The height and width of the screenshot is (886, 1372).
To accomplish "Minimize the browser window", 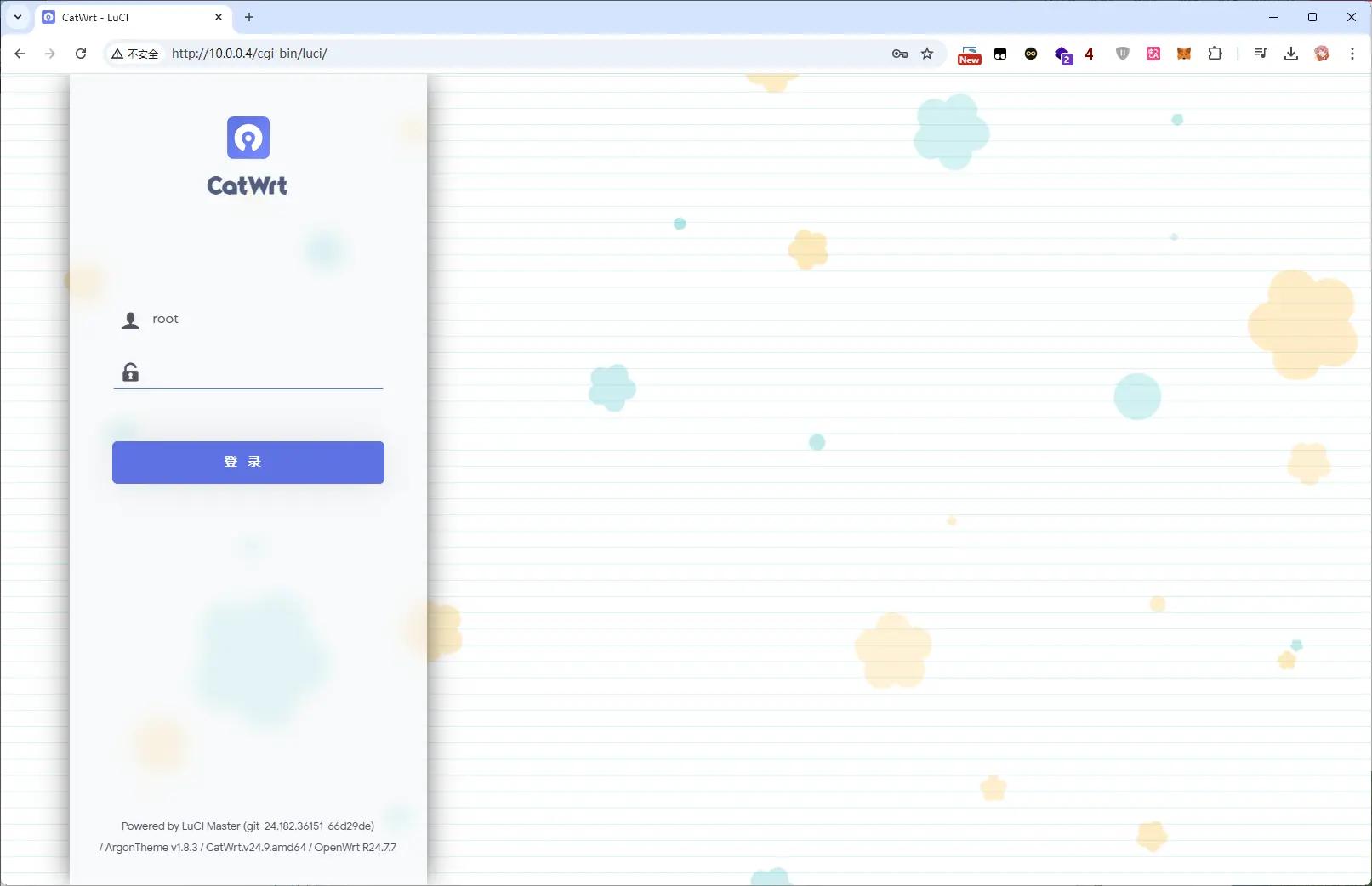I will coord(1273,17).
